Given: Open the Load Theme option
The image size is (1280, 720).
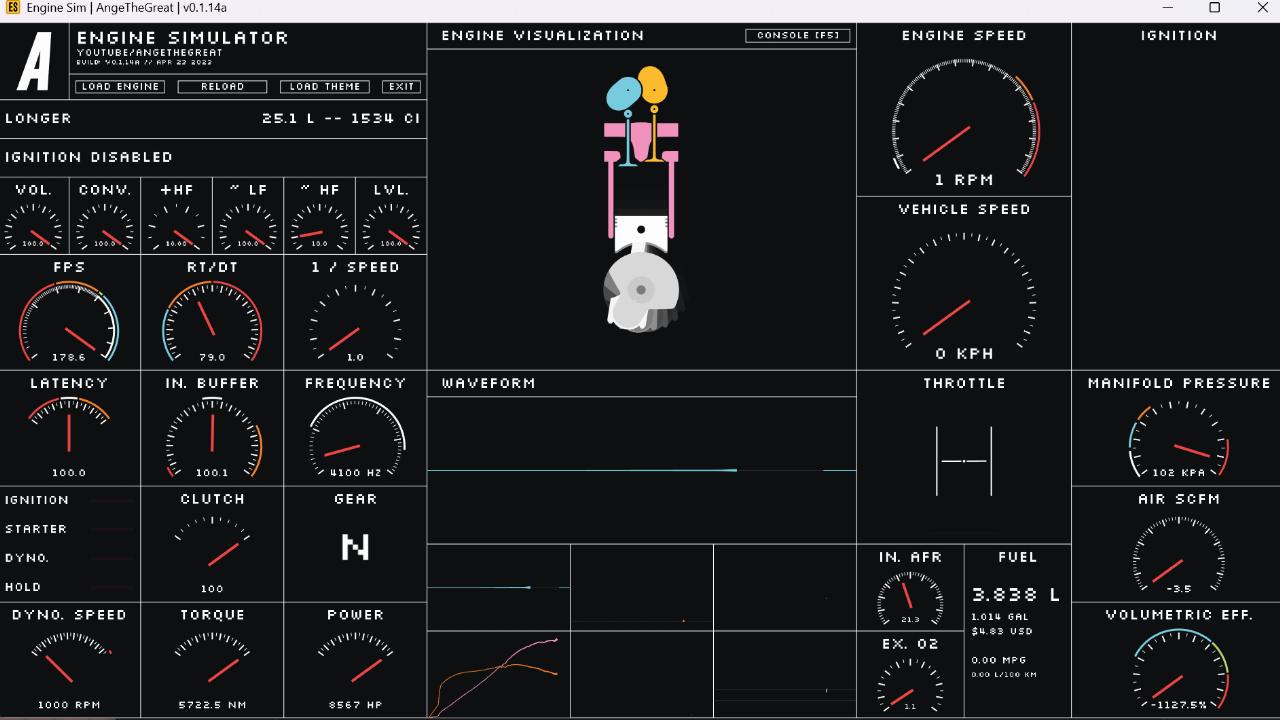Looking at the screenshot, I should 324,87.
